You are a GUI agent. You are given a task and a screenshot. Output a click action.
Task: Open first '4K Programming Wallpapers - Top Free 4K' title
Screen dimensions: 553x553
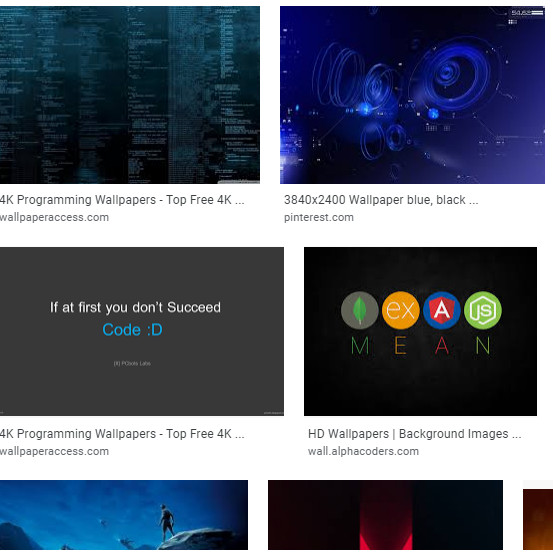(122, 200)
